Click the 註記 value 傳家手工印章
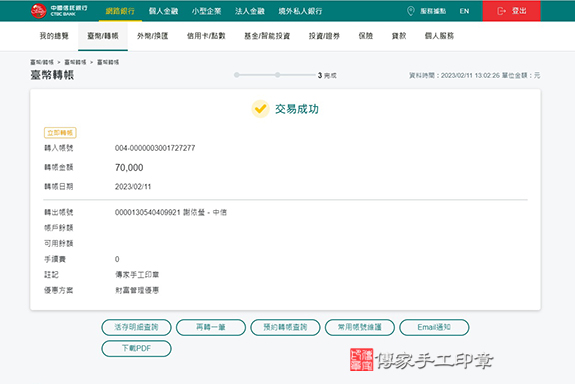Viewport: 575px width, 384px height. pyautogui.click(x=137, y=274)
